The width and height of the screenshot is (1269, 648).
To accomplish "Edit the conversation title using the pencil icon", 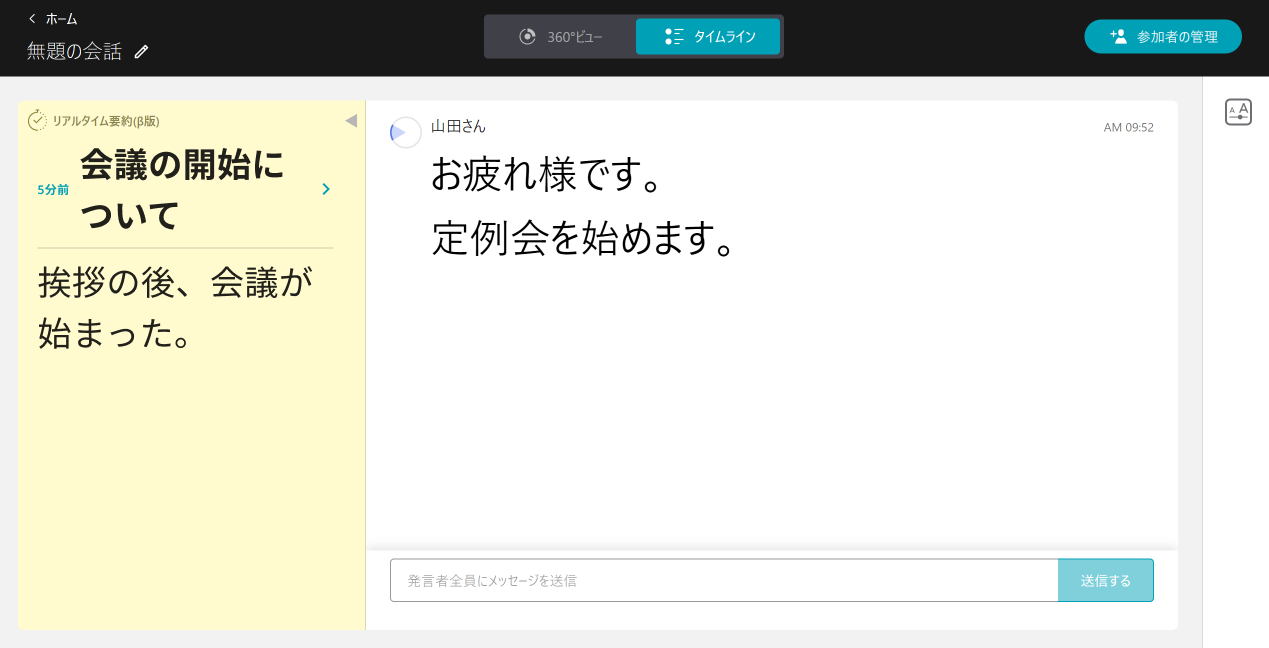I will (x=141, y=51).
